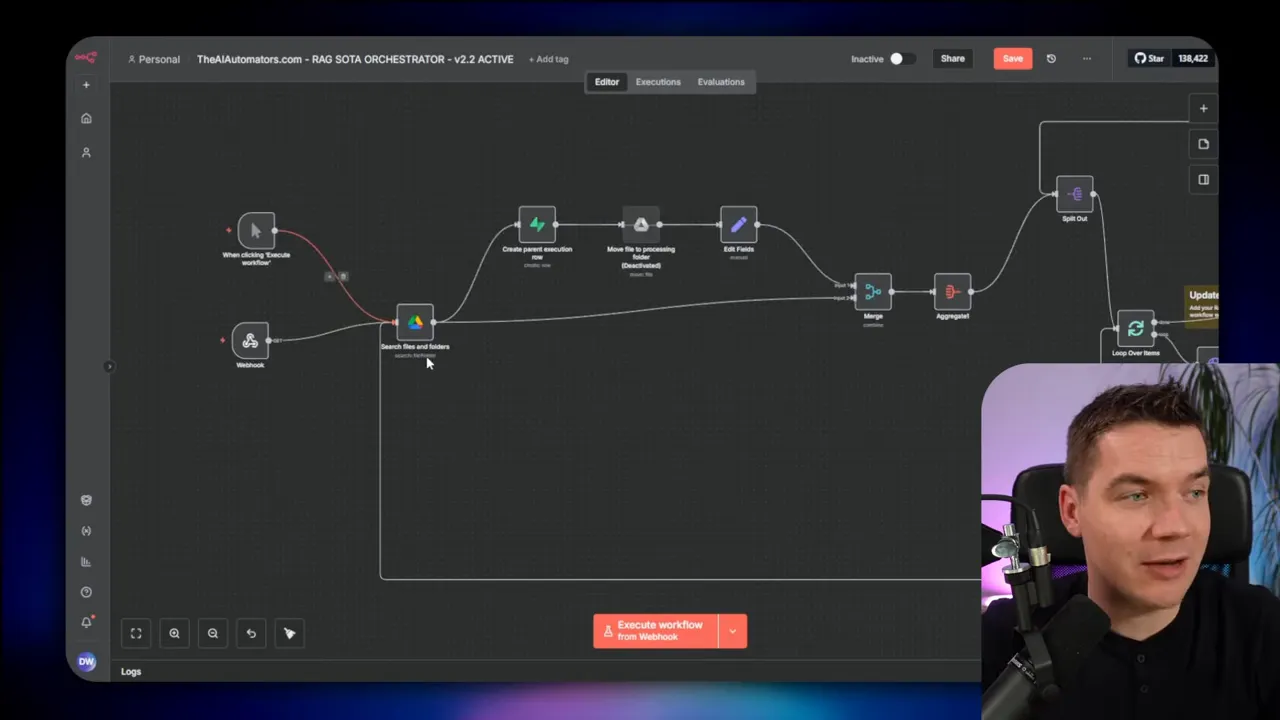1280x720 pixels.
Task: Select the Merge node
Action: [873, 292]
